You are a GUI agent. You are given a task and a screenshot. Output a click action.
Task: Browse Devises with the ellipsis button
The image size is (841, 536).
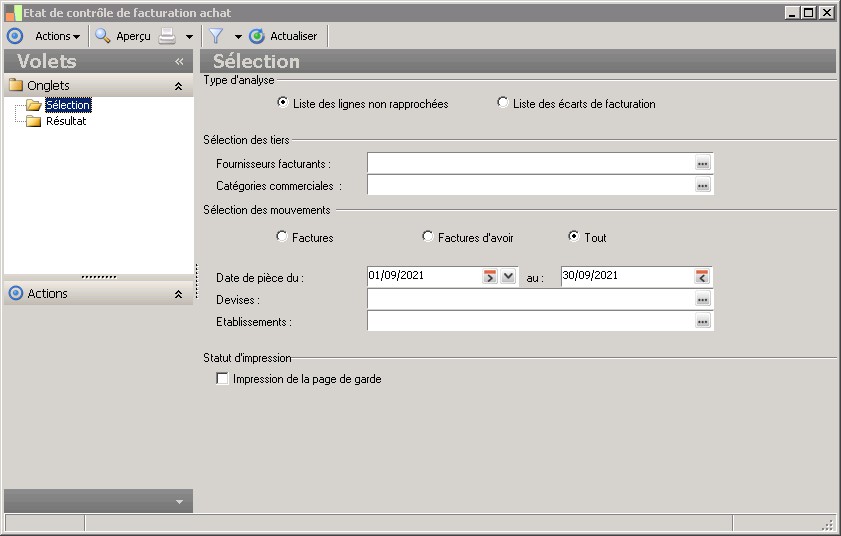[702, 300]
